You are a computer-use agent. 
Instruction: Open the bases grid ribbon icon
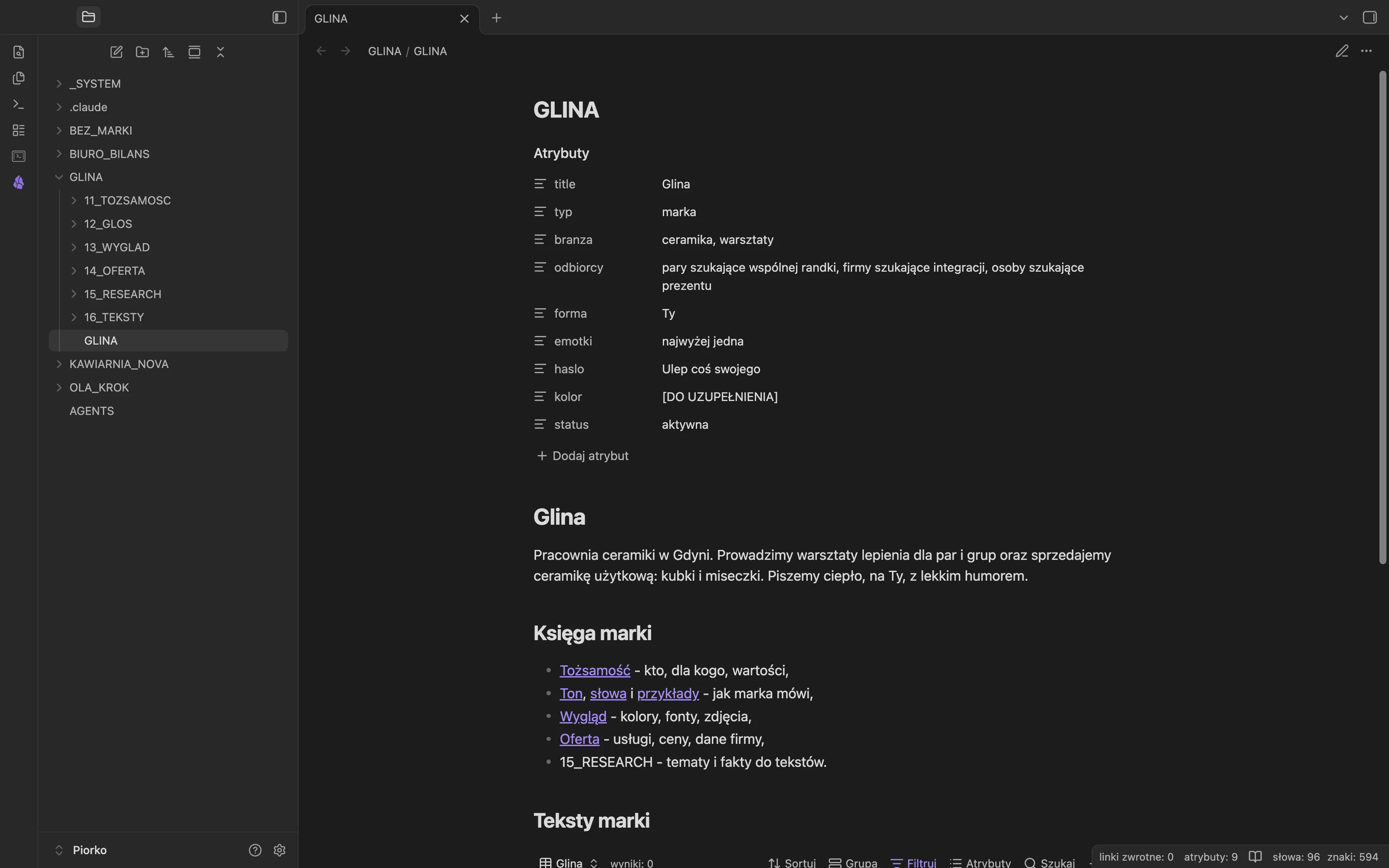pos(19,130)
